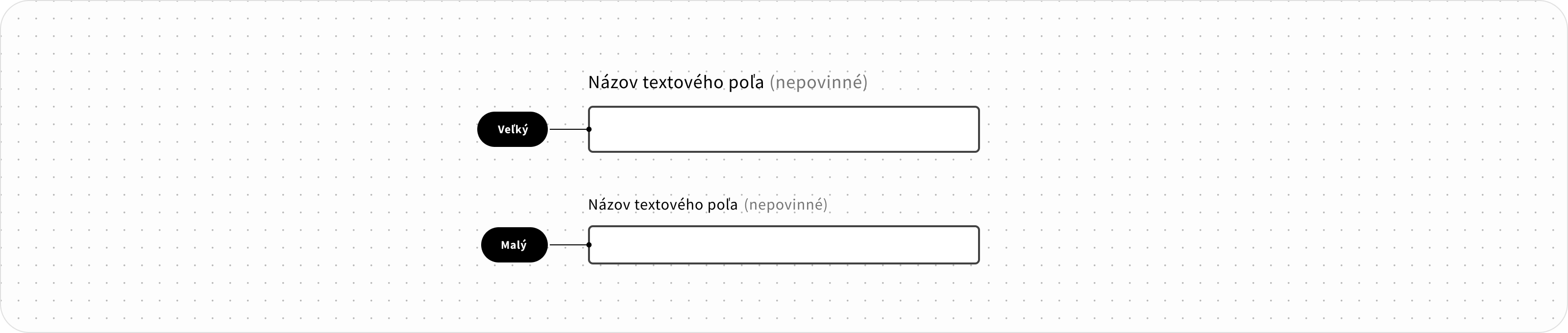Screen dimensions: 1568x333
Task: Click the (nepovinné) text beside the large field label
Action: pos(819,83)
